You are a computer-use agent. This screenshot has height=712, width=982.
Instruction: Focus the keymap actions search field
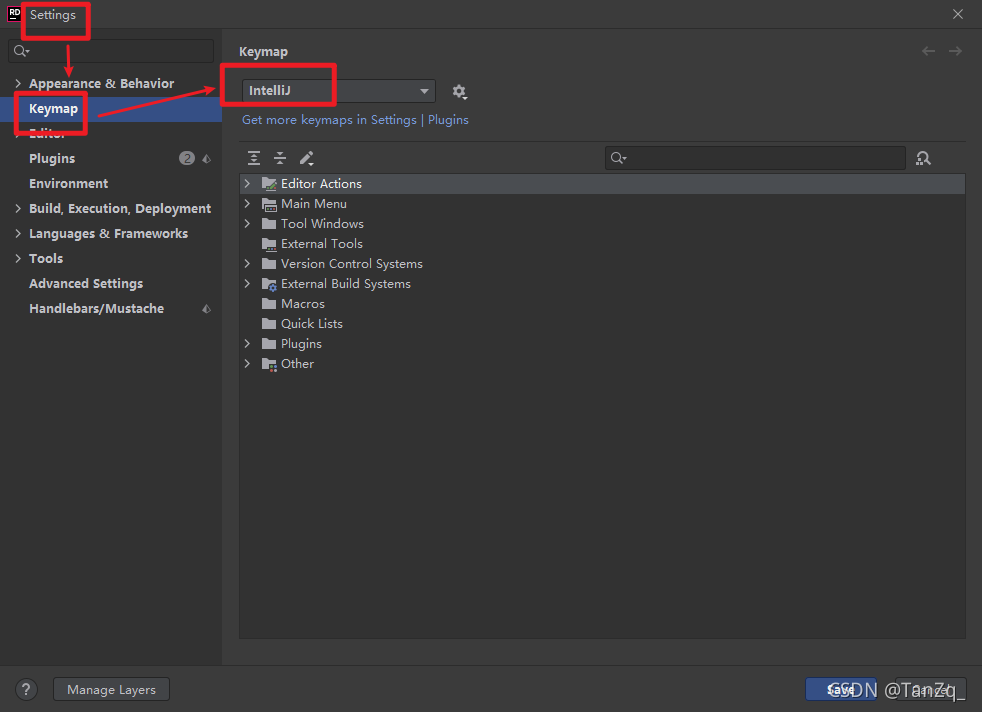[755, 158]
